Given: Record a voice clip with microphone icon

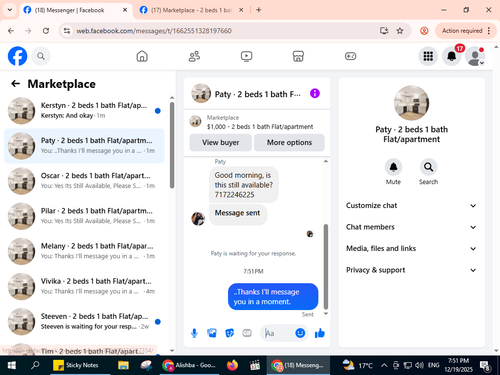Looking at the screenshot, I should coord(194,333).
